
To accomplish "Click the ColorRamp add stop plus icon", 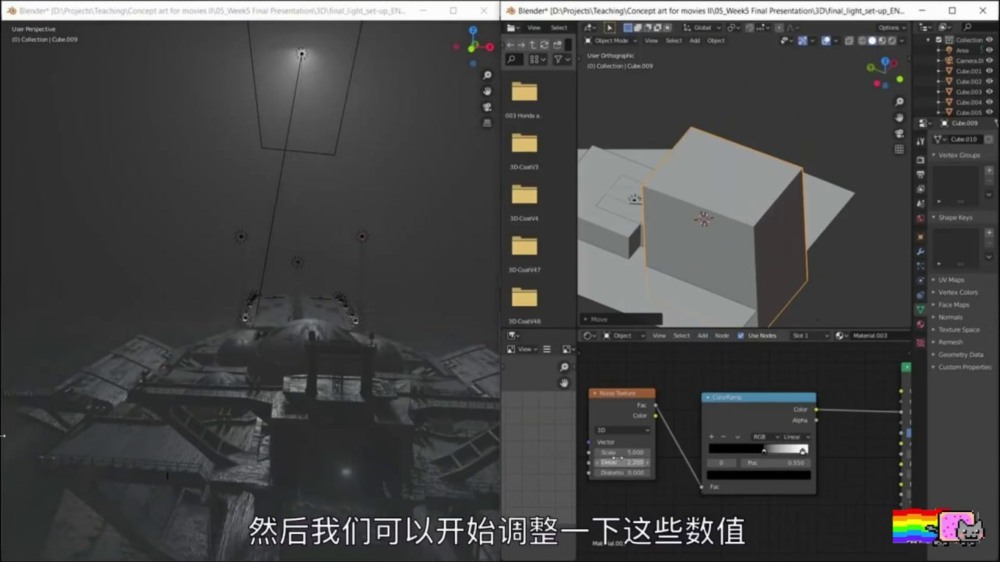I will 712,437.
